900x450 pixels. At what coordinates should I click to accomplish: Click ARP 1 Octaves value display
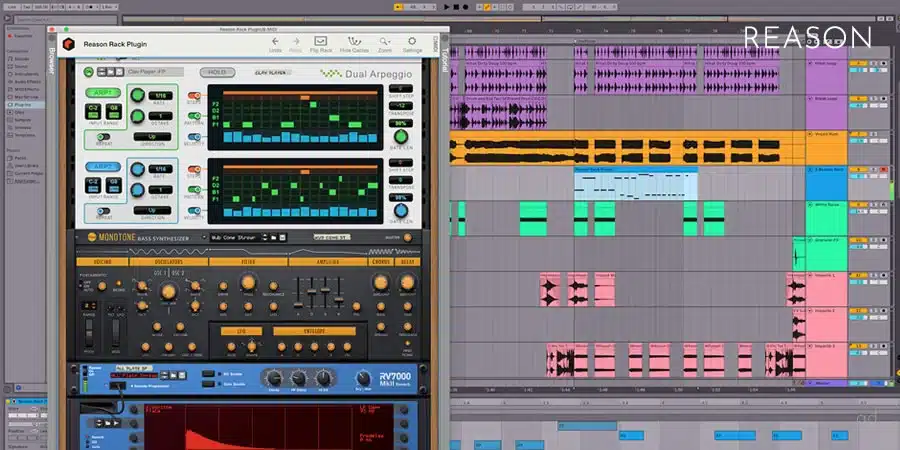click(161, 117)
